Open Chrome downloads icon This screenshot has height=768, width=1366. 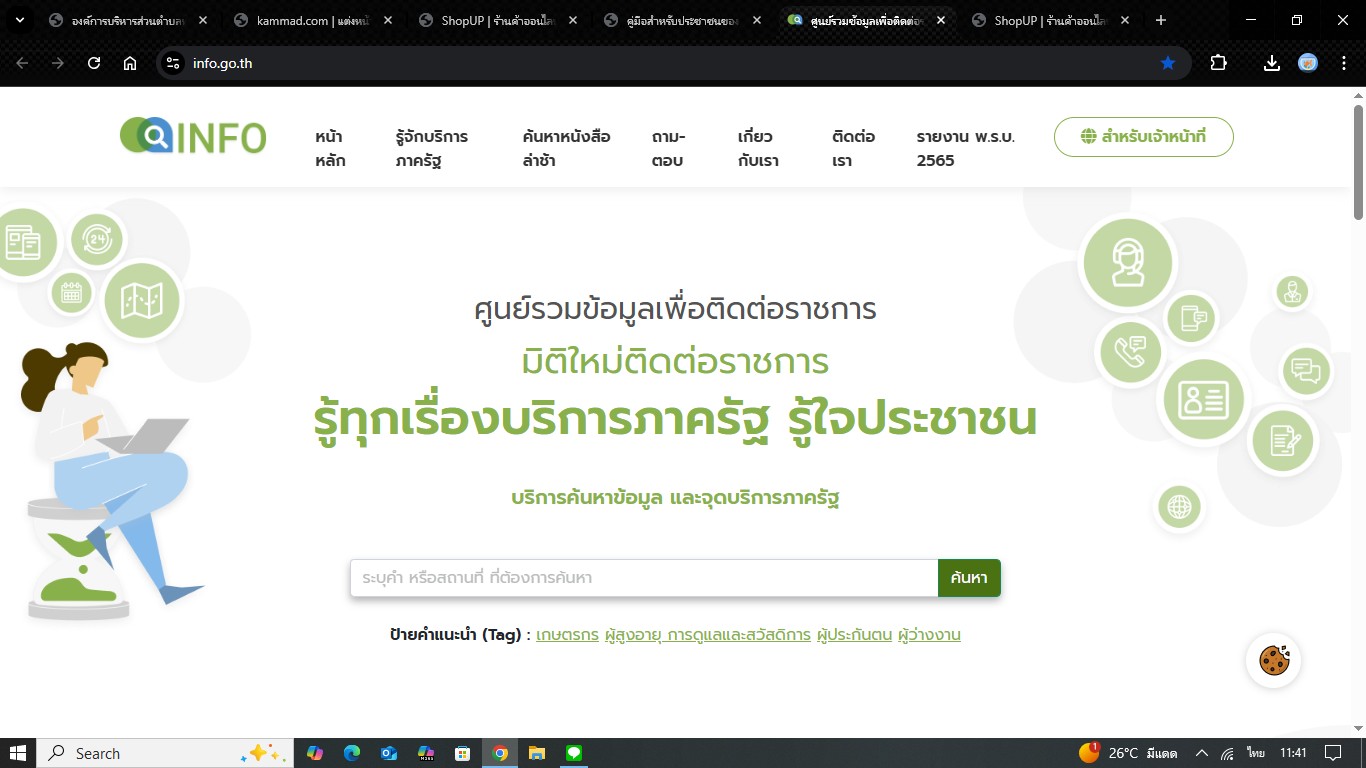1271,63
